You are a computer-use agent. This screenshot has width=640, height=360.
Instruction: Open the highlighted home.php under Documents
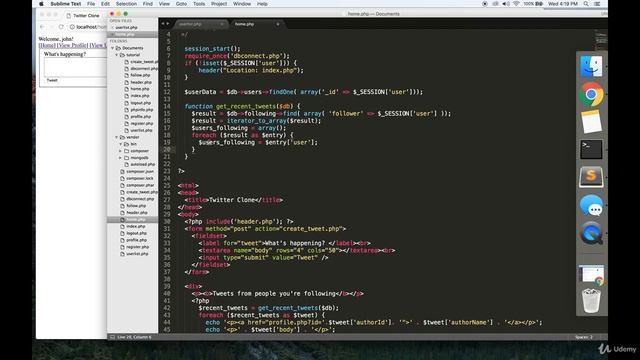pos(133,220)
